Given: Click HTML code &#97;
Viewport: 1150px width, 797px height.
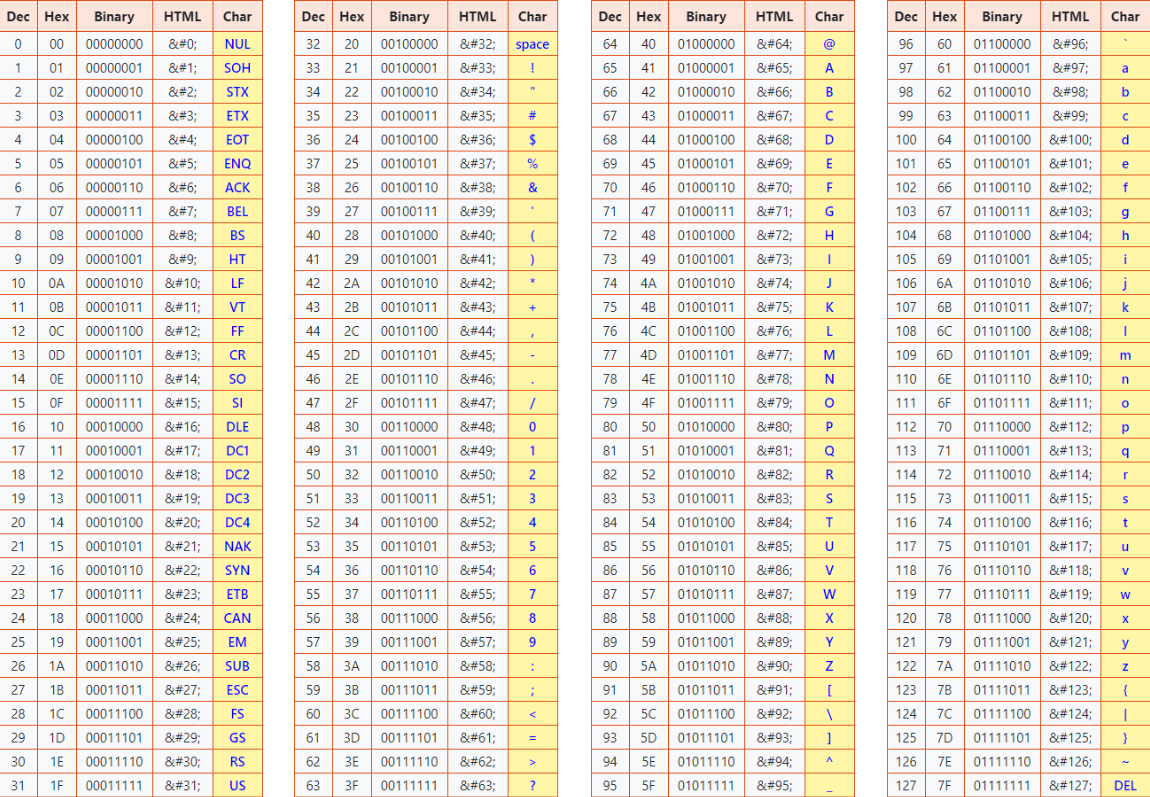Looking at the screenshot, I should click(1070, 68).
